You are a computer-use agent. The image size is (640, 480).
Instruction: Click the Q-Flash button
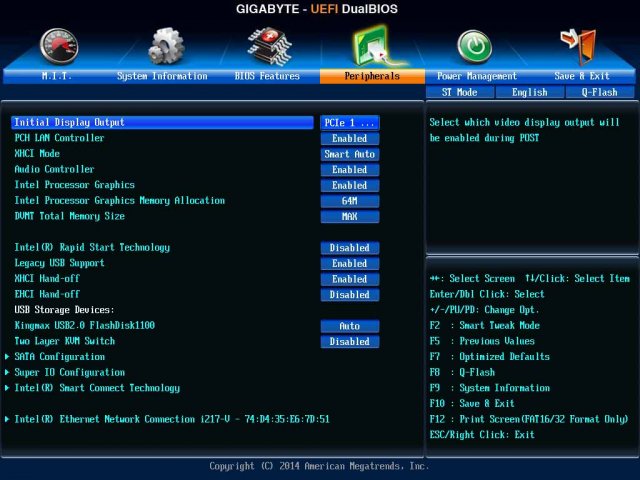coord(592,92)
